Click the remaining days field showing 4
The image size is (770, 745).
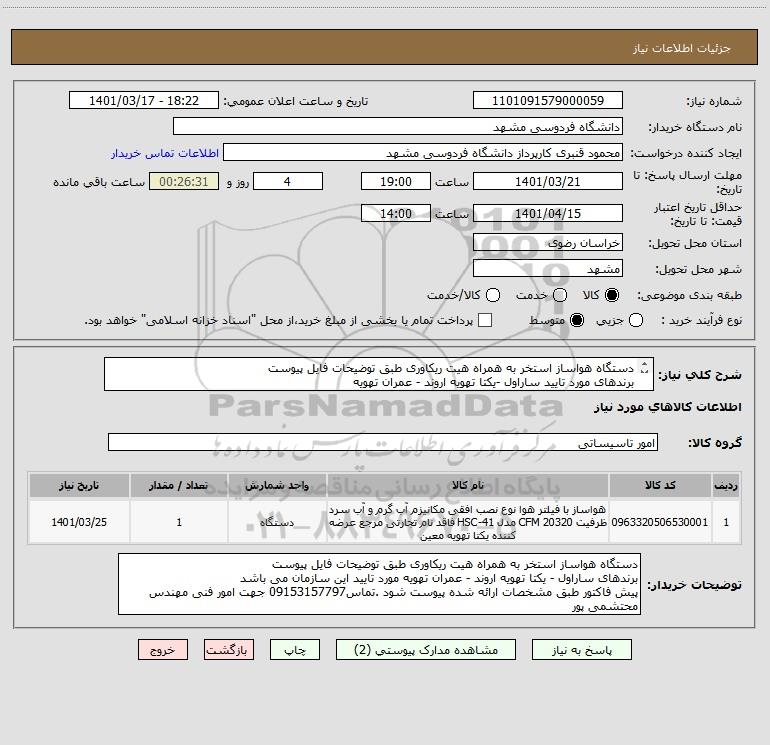(x=288, y=181)
